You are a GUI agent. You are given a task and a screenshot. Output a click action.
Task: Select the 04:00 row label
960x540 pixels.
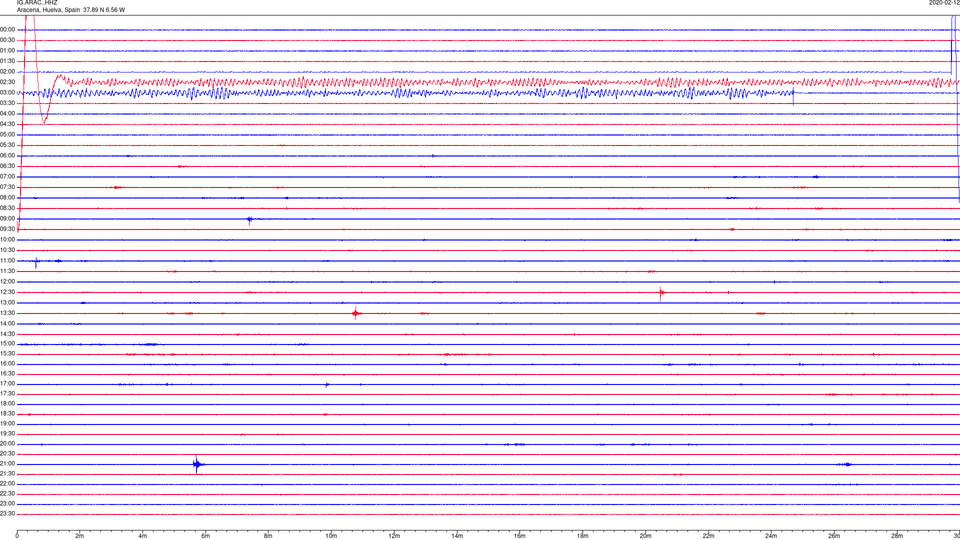tap(7, 113)
